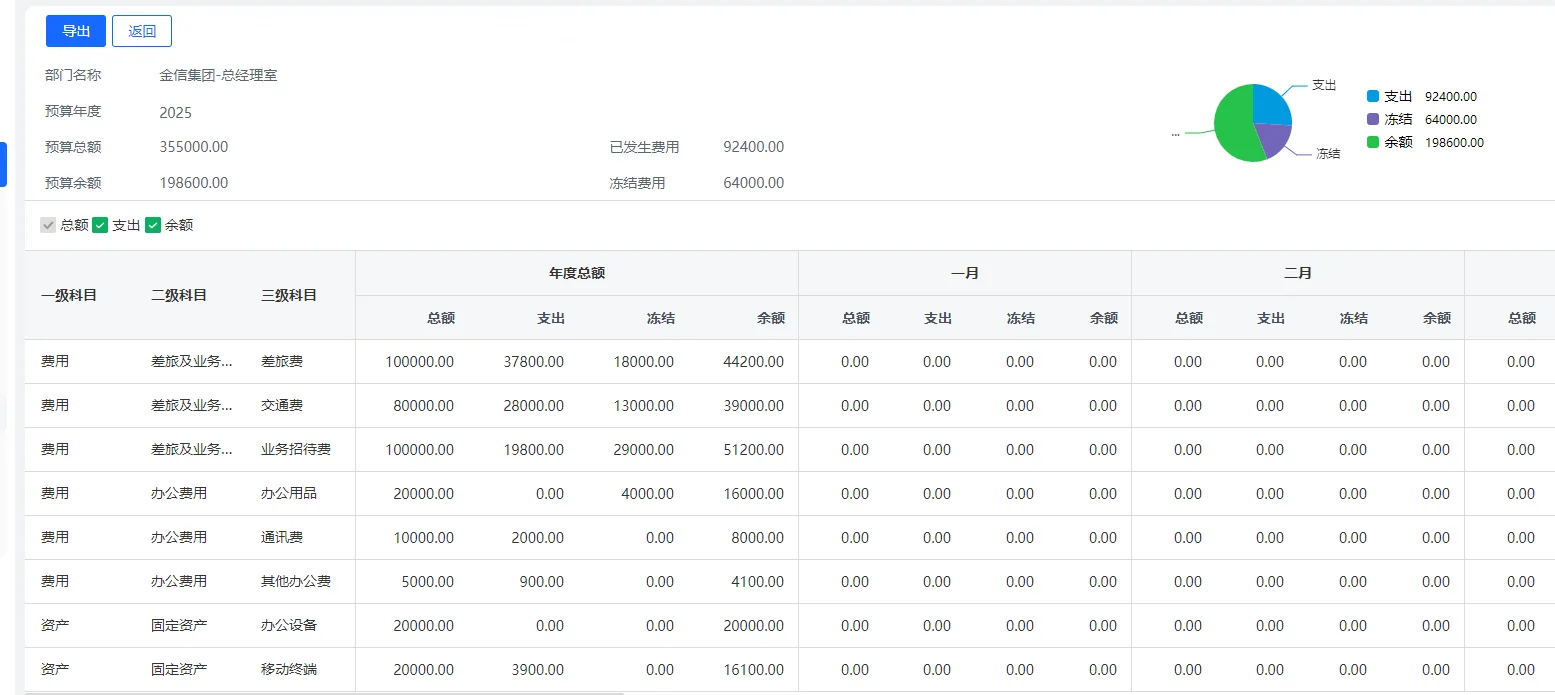Click the 80000.00 total for 交通费

423,406
